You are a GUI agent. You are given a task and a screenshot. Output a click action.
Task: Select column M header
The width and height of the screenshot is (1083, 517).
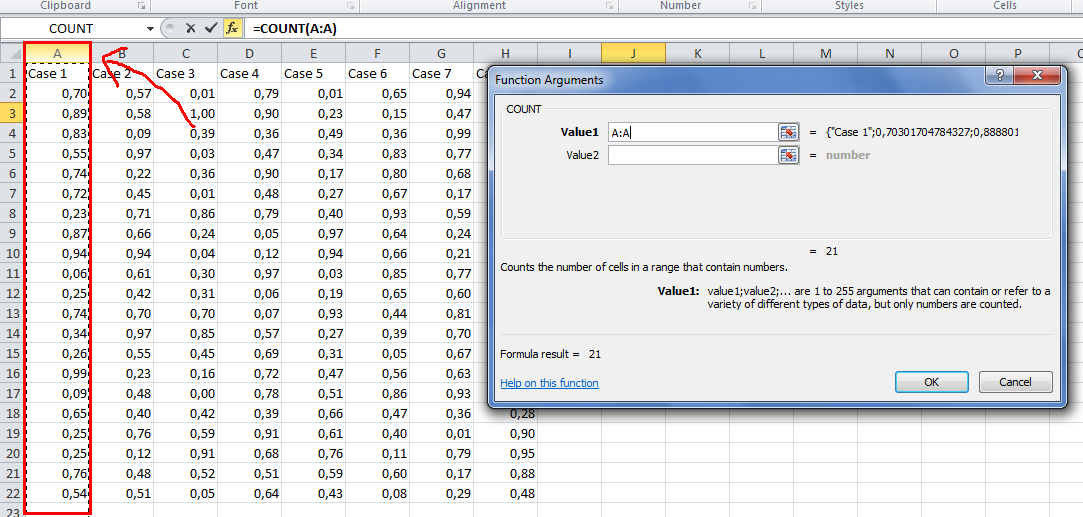(825, 53)
